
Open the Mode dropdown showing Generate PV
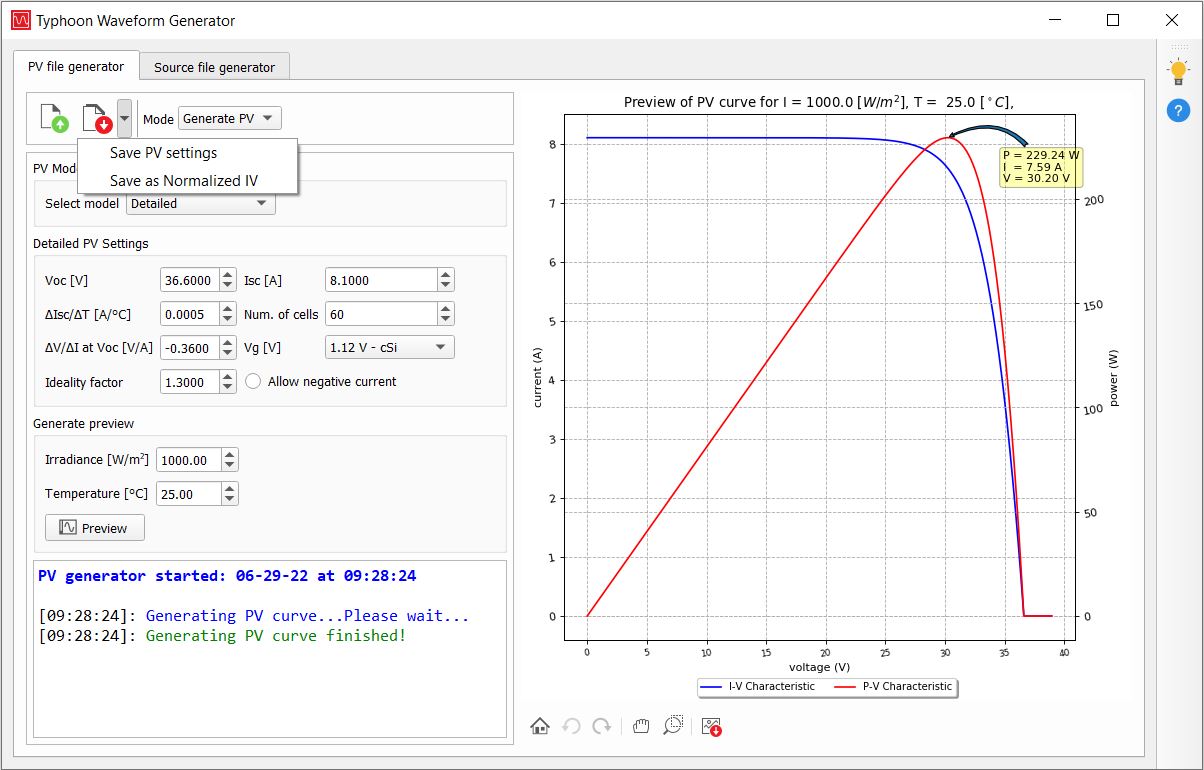point(230,118)
